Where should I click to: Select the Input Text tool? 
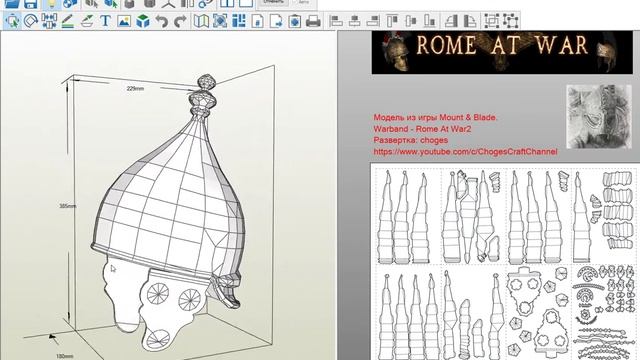105,21
